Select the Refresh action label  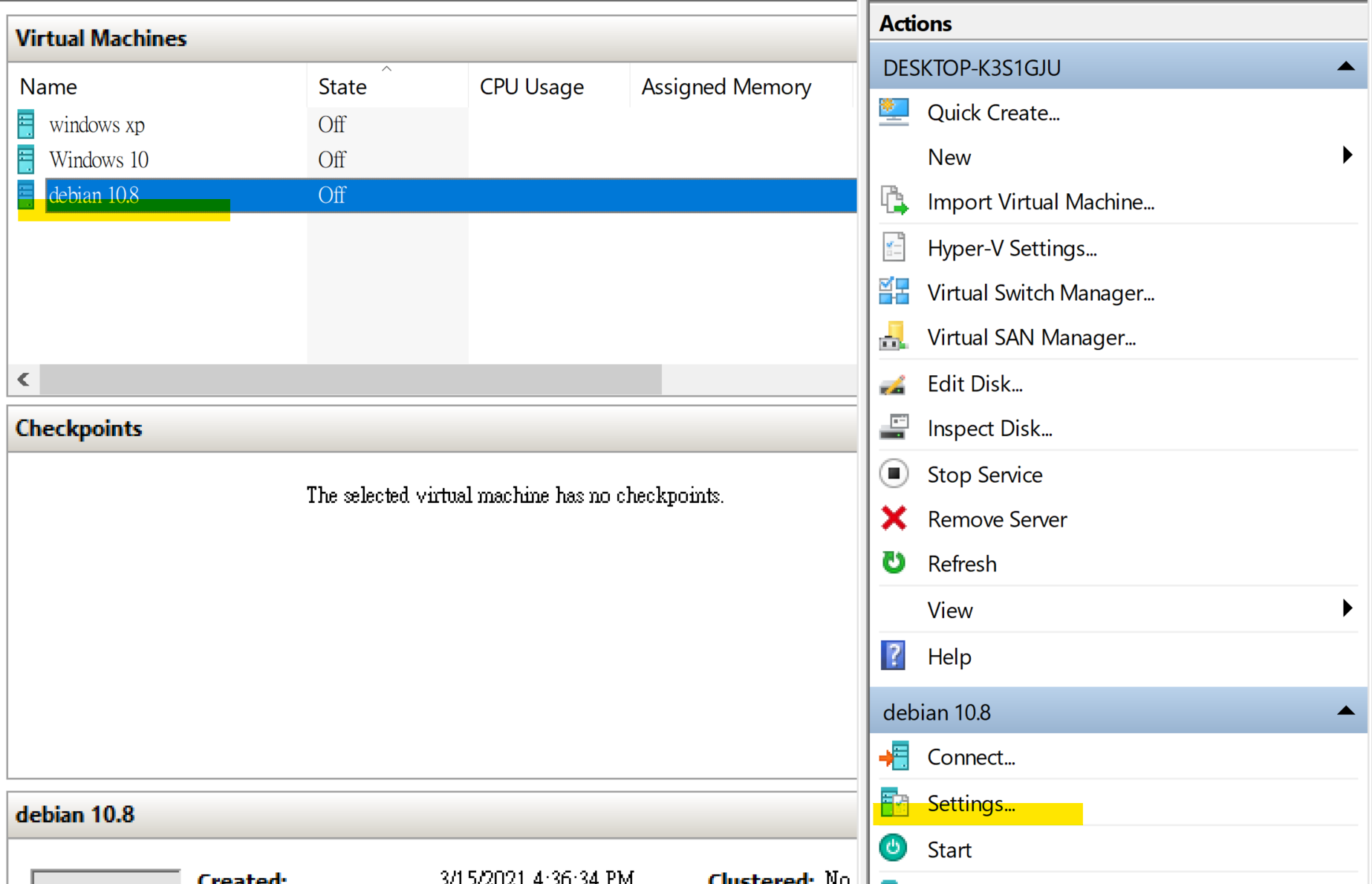click(x=961, y=564)
